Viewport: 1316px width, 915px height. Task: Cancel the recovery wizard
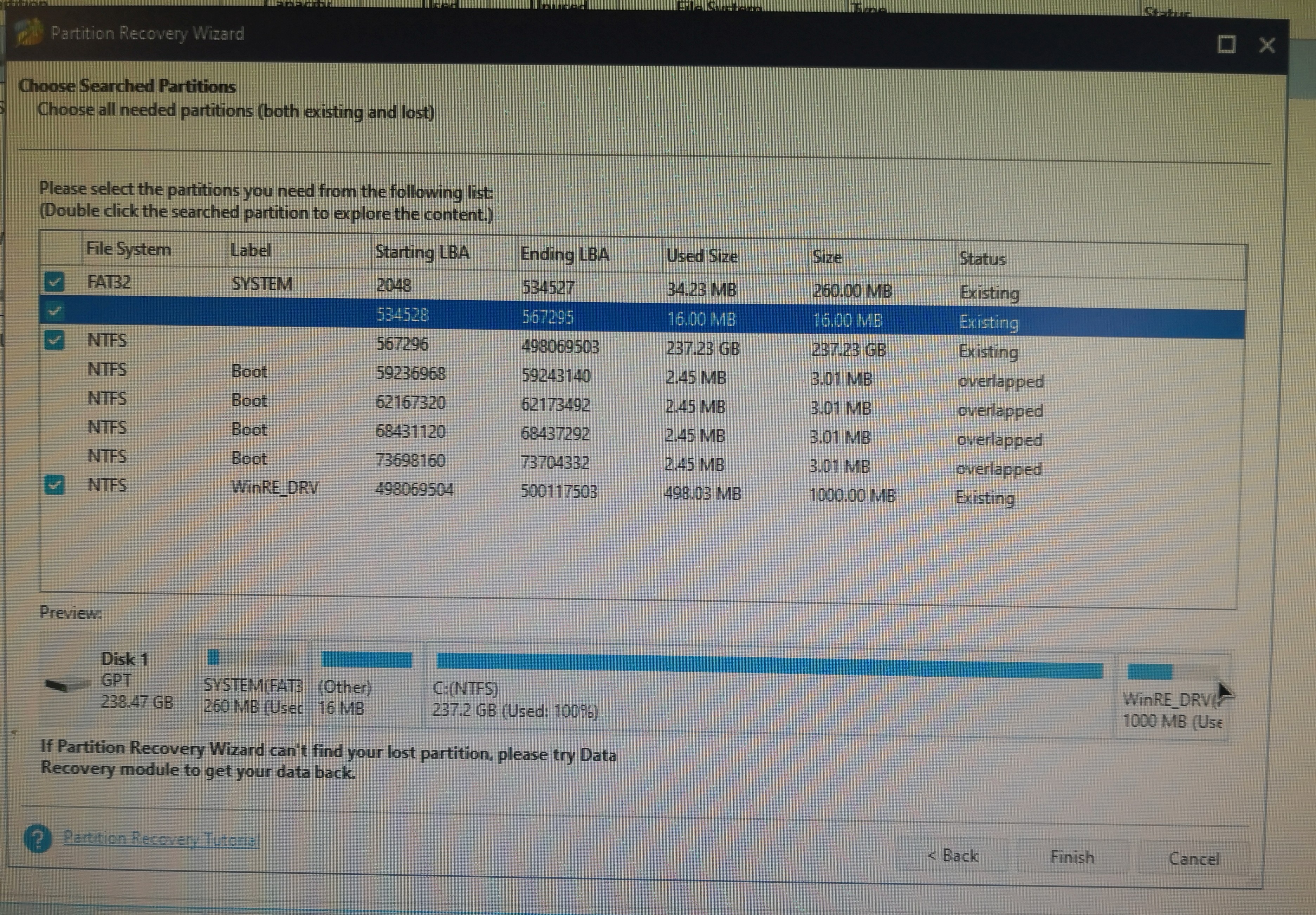pos(1193,859)
